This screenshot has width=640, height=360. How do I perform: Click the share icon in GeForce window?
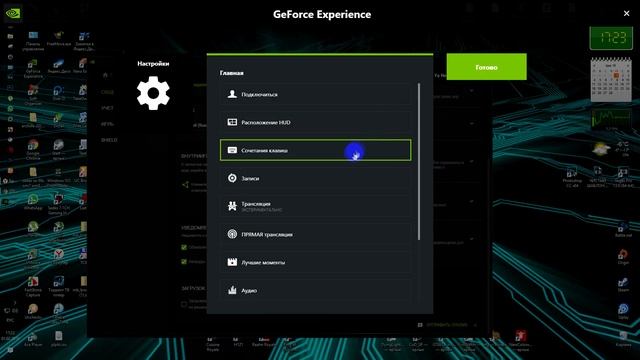click(x=185, y=185)
